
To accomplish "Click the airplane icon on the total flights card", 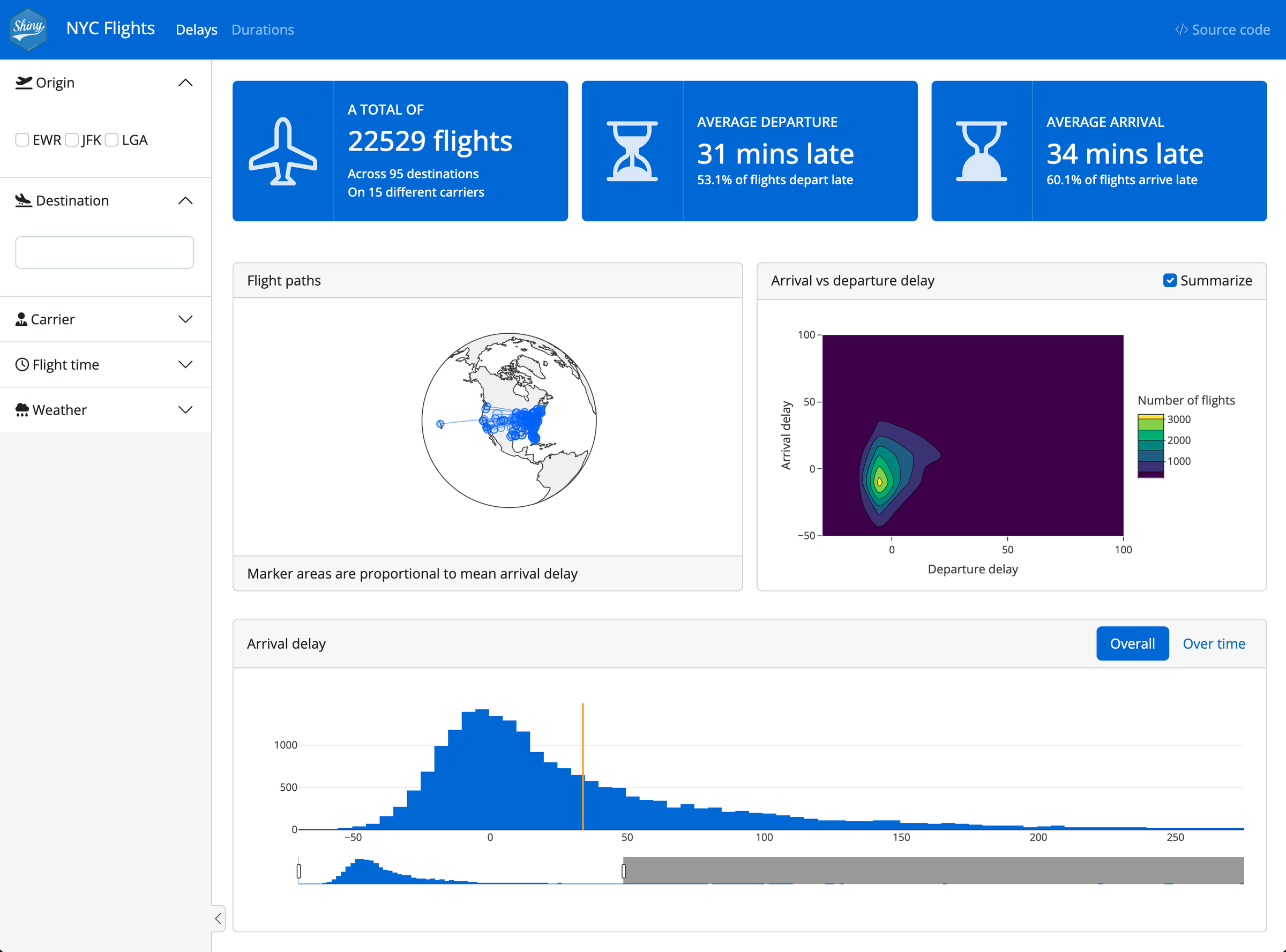I will click(283, 151).
